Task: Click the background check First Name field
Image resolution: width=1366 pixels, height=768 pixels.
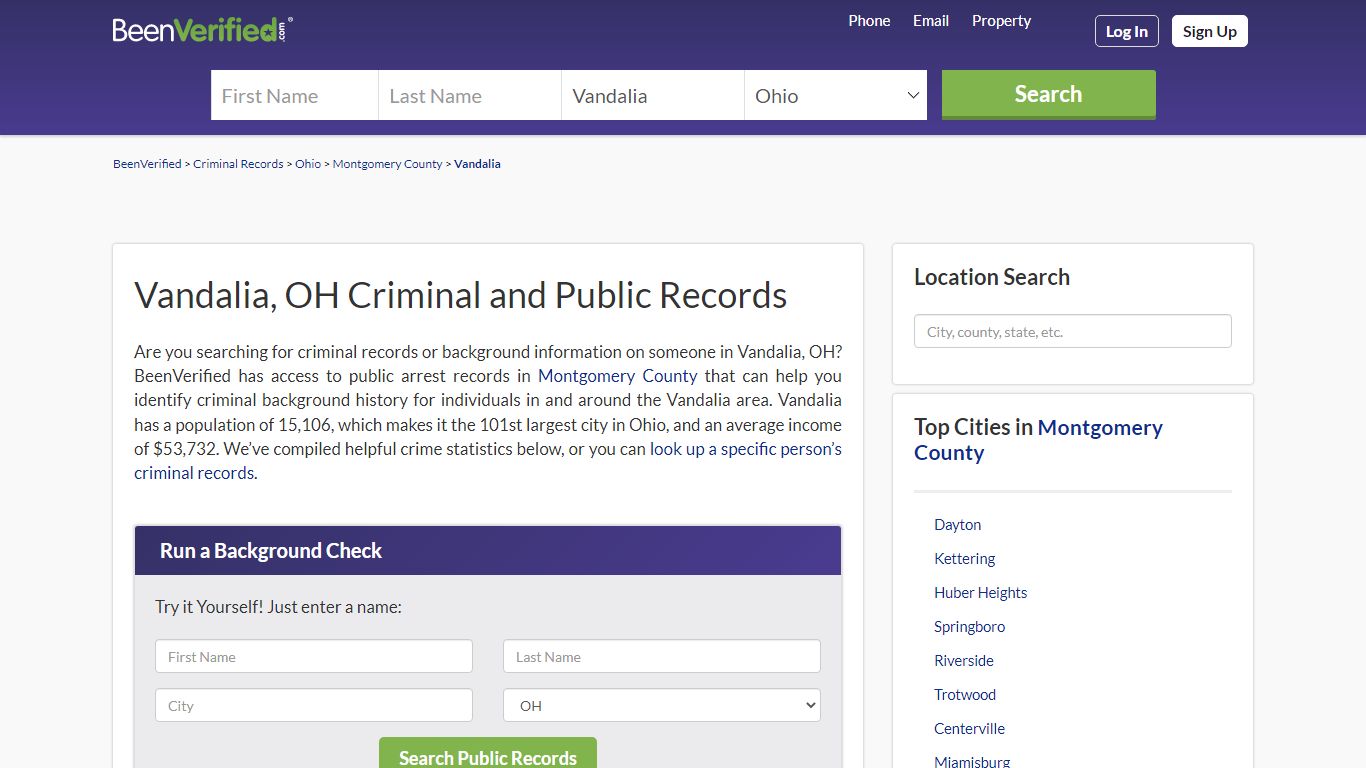Action: (314, 657)
